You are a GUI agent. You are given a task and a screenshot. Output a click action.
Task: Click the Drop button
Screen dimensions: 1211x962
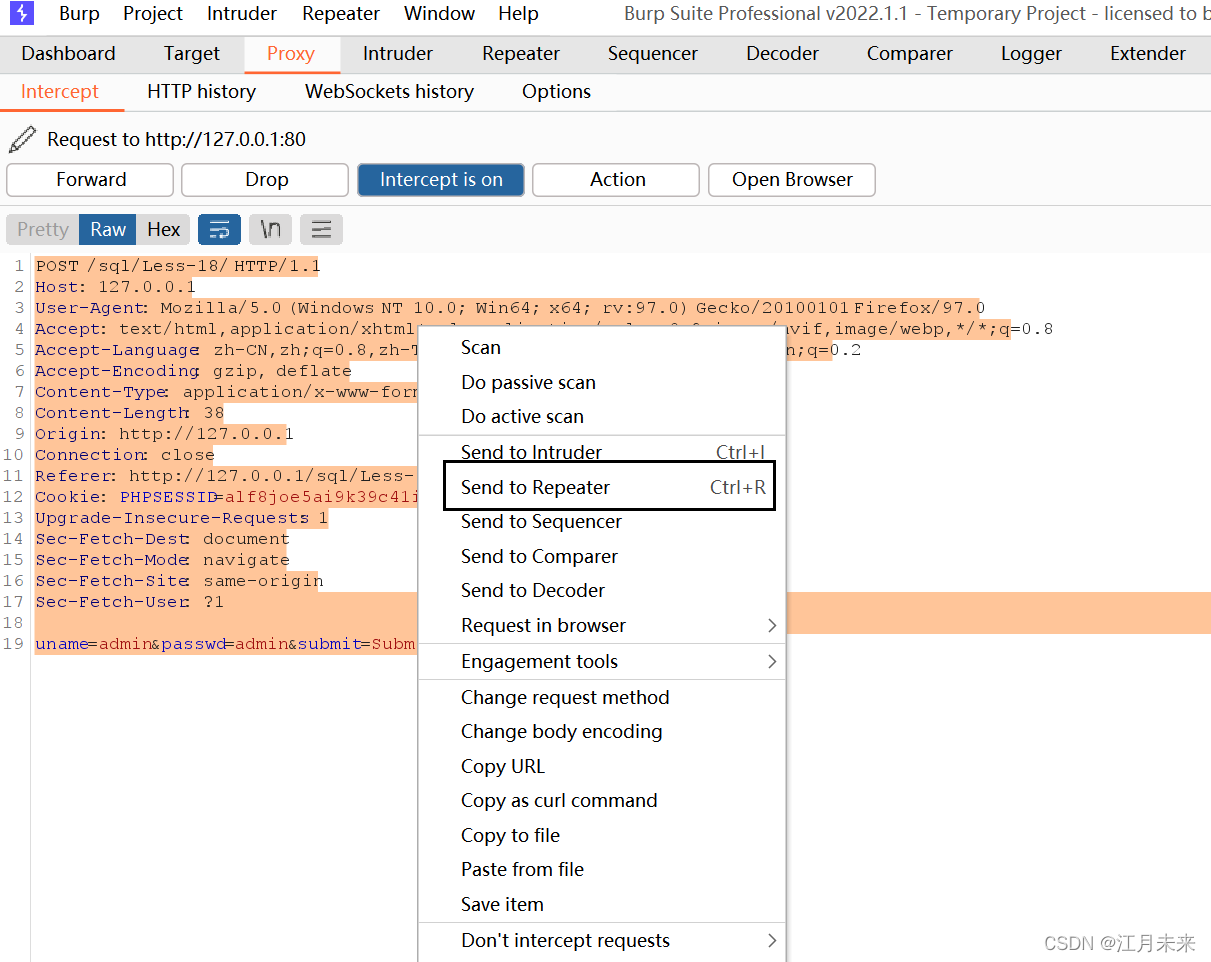coord(266,180)
